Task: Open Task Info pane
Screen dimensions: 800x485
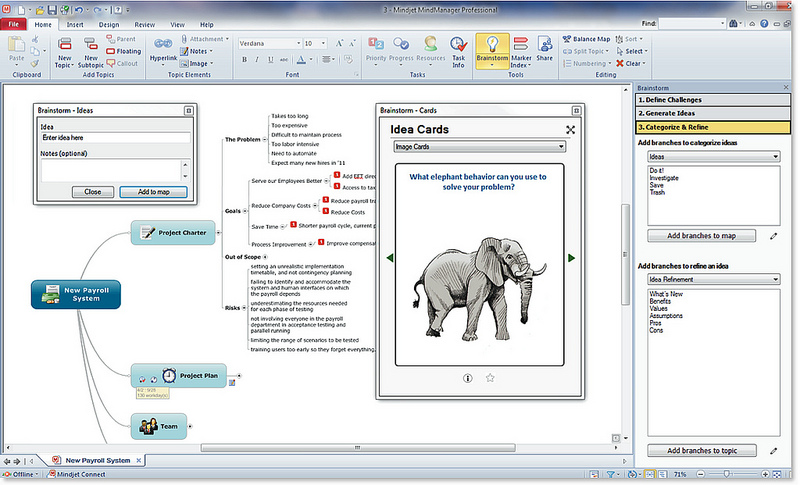Action: click(x=458, y=52)
